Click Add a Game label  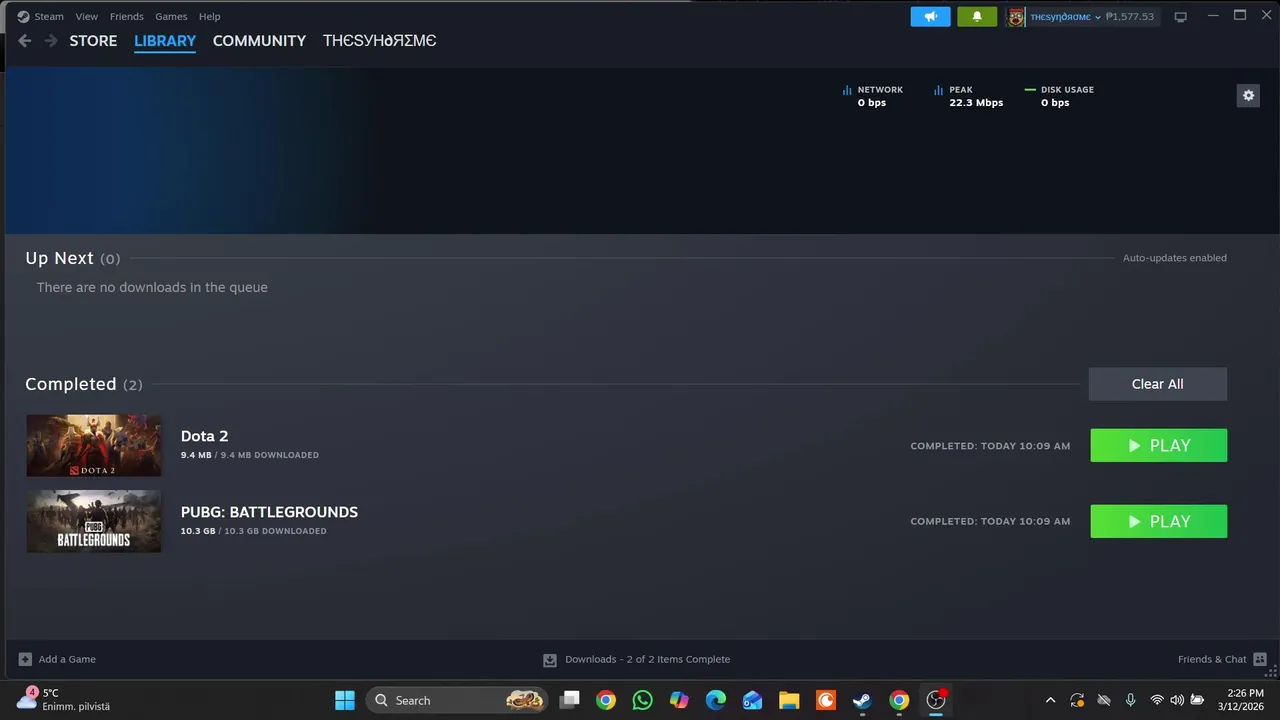[x=67, y=659]
